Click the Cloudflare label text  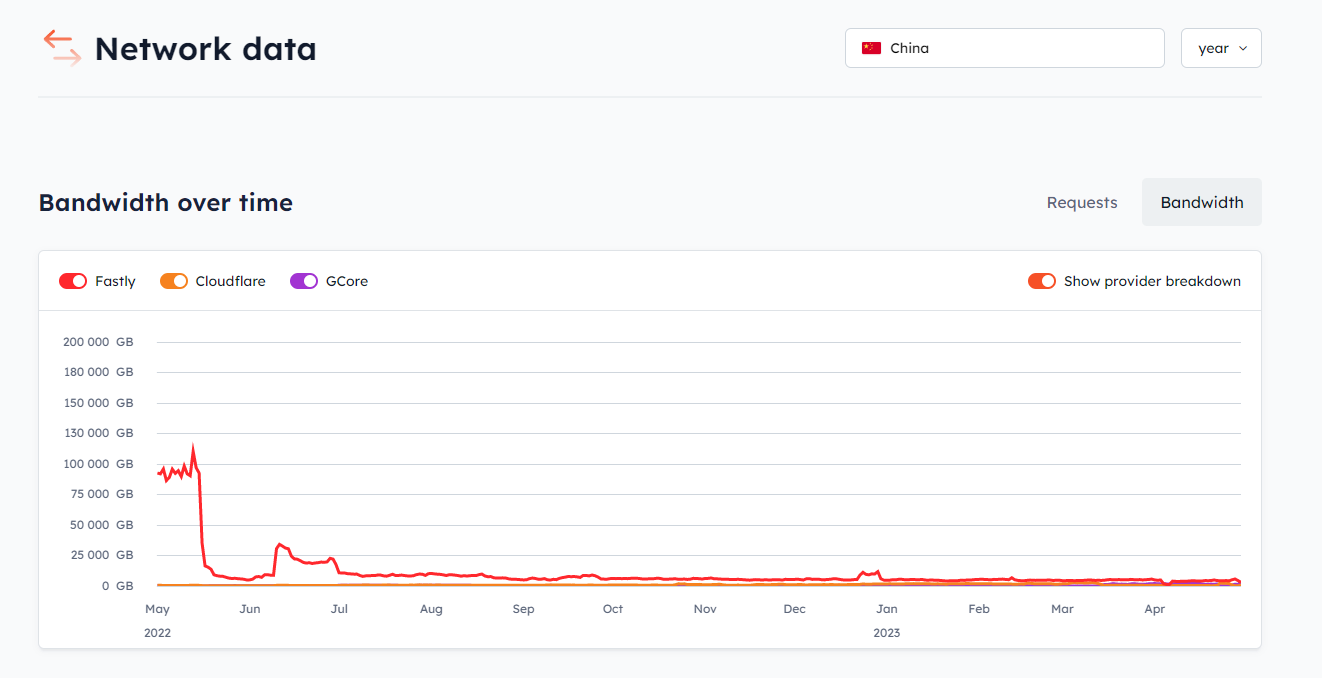point(229,281)
